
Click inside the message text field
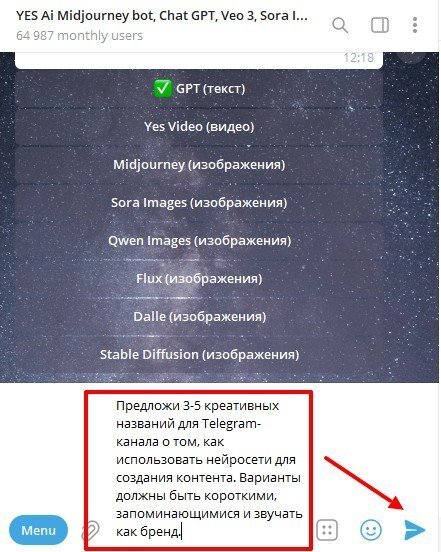click(209, 468)
